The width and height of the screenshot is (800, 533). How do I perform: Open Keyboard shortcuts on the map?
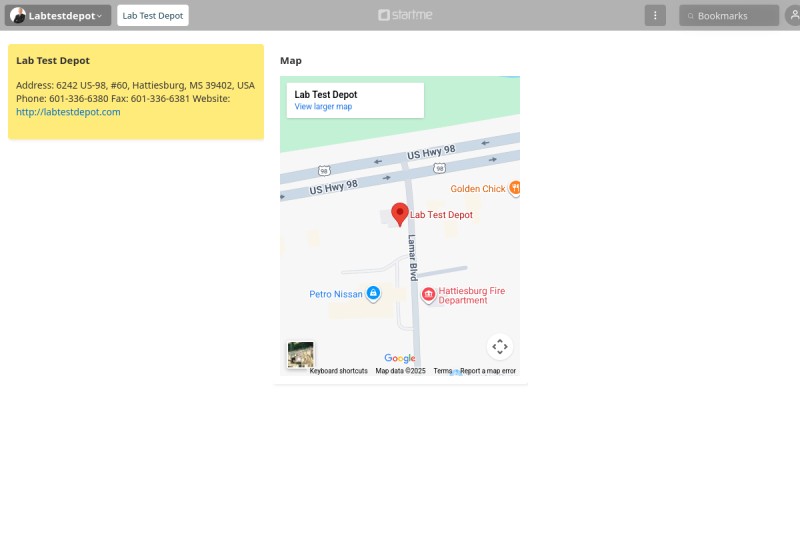pos(338,371)
